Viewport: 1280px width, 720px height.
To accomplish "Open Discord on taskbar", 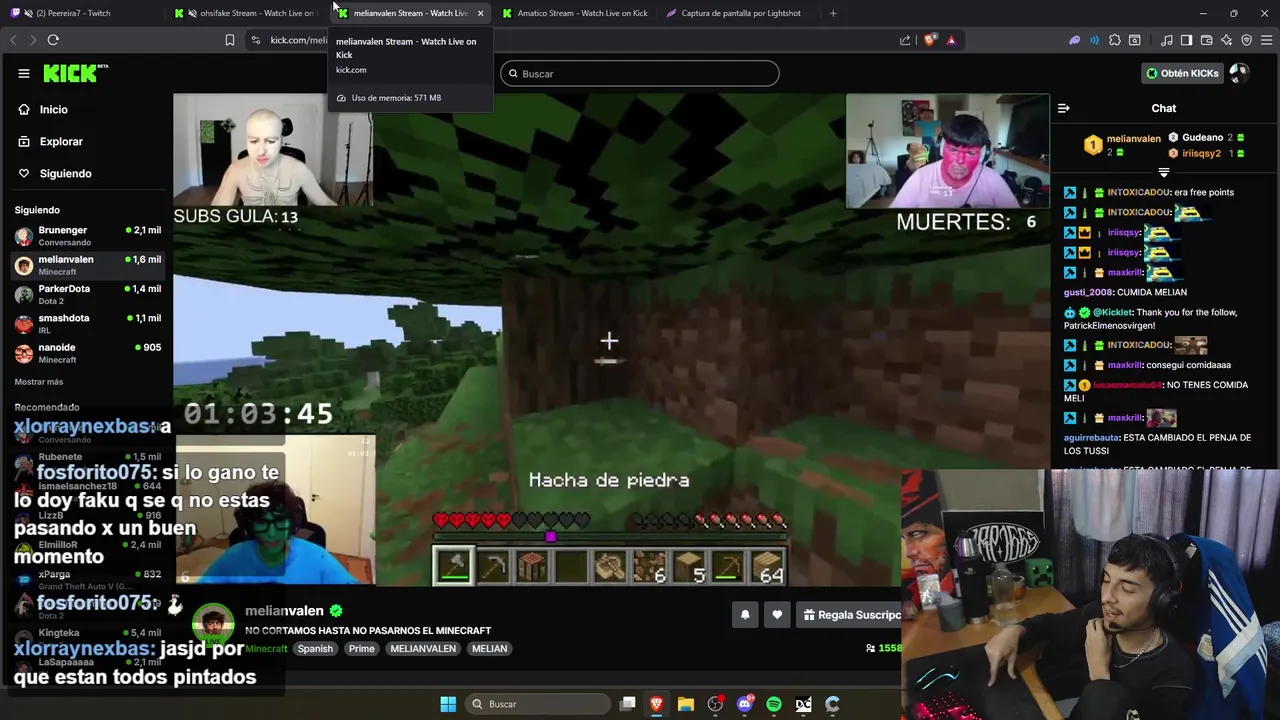I will (x=745, y=704).
